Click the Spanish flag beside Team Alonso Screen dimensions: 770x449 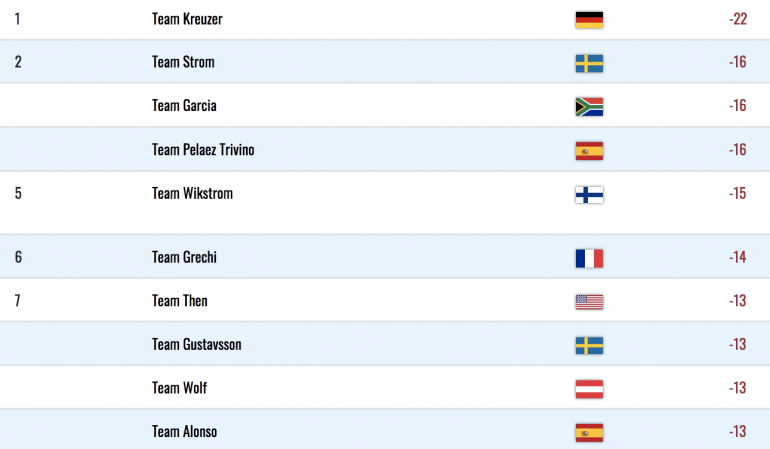point(589,433)
